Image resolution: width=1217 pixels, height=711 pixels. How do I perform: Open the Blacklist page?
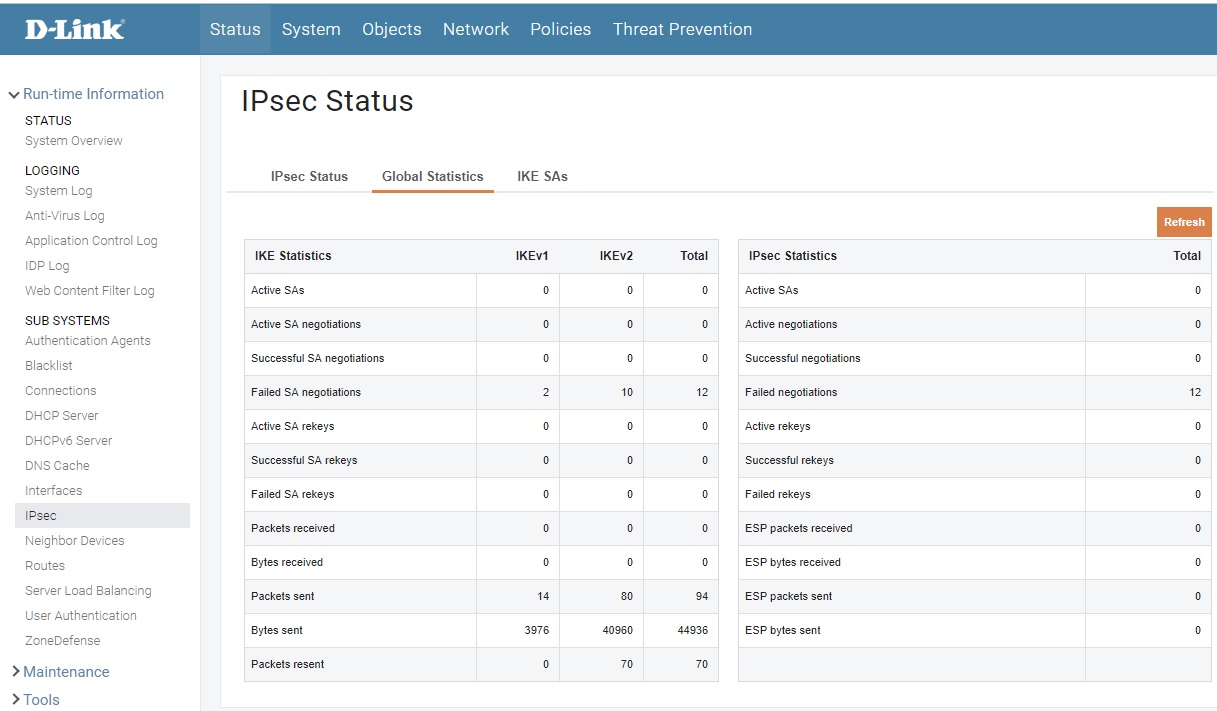tap(49, 366)
